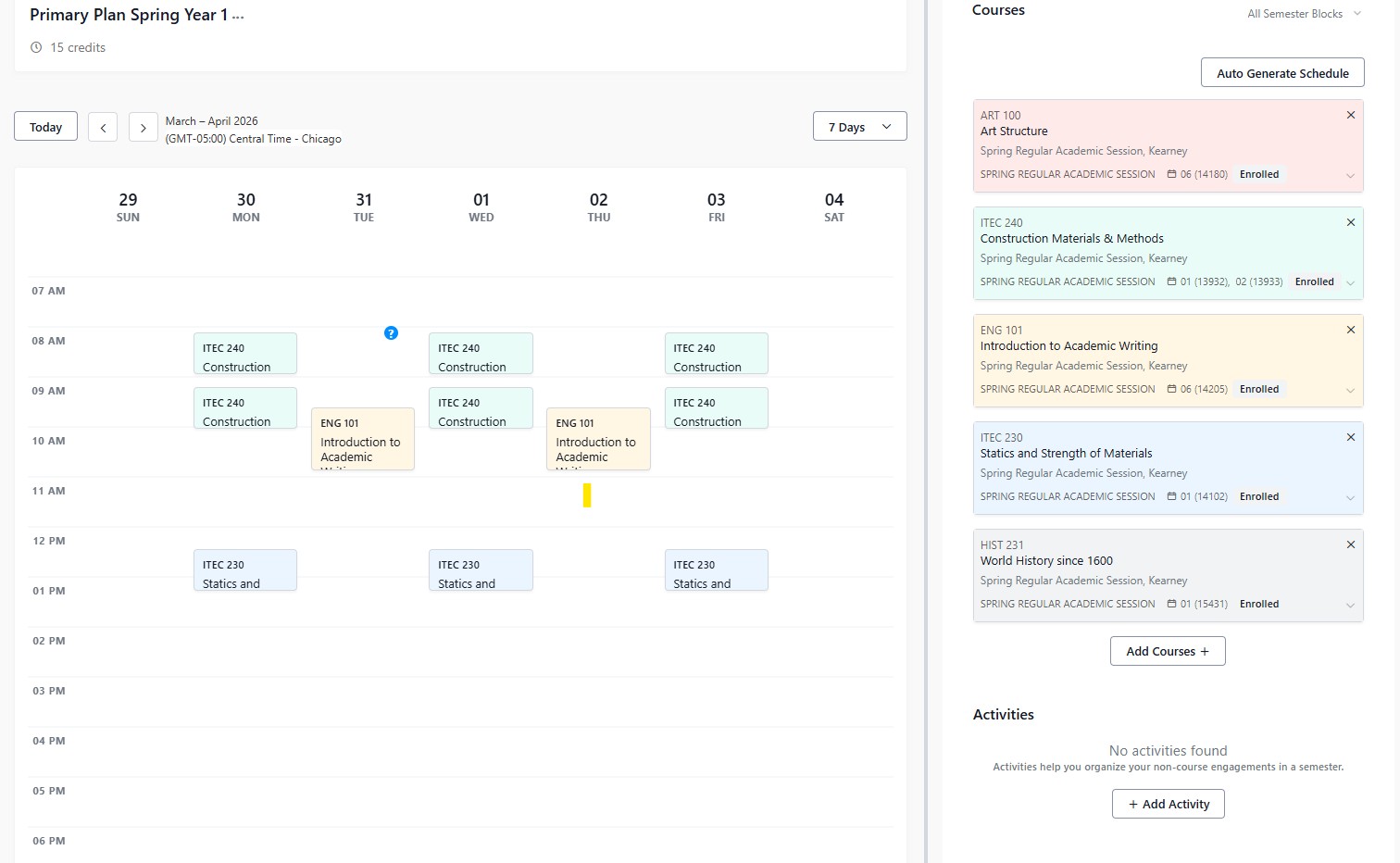Click Statics and Strength of Materials title
The image size is (1400, 863).
1066,454
